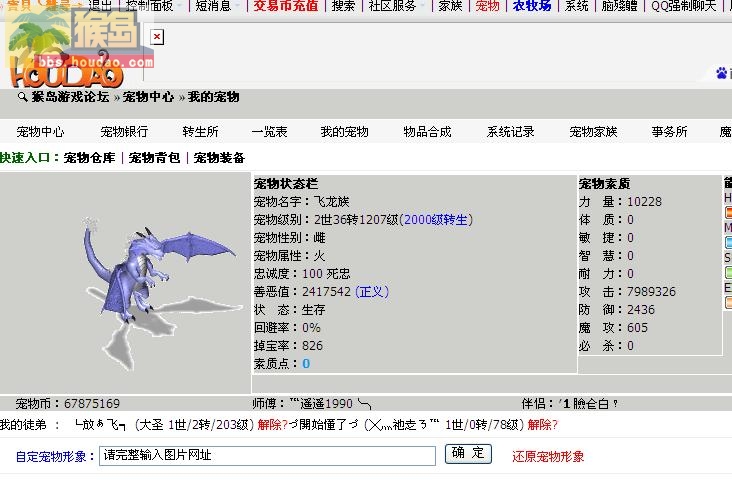Click the apprentice name with 大圣 1世/2转/203级
This screenshot has width=732, height=483.
pos(101,425)
